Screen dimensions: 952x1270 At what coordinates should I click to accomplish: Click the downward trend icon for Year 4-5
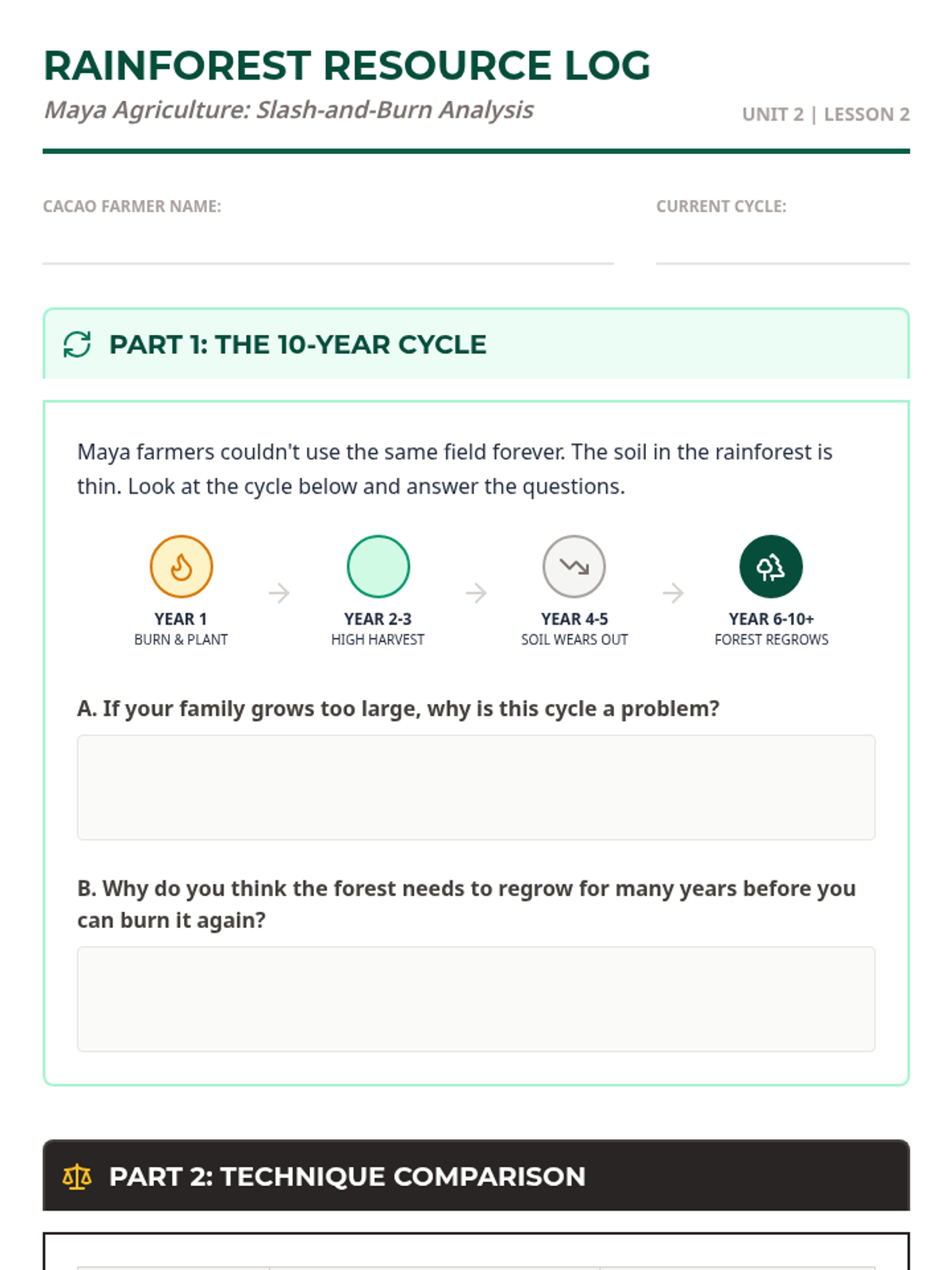tap(574, 567)
